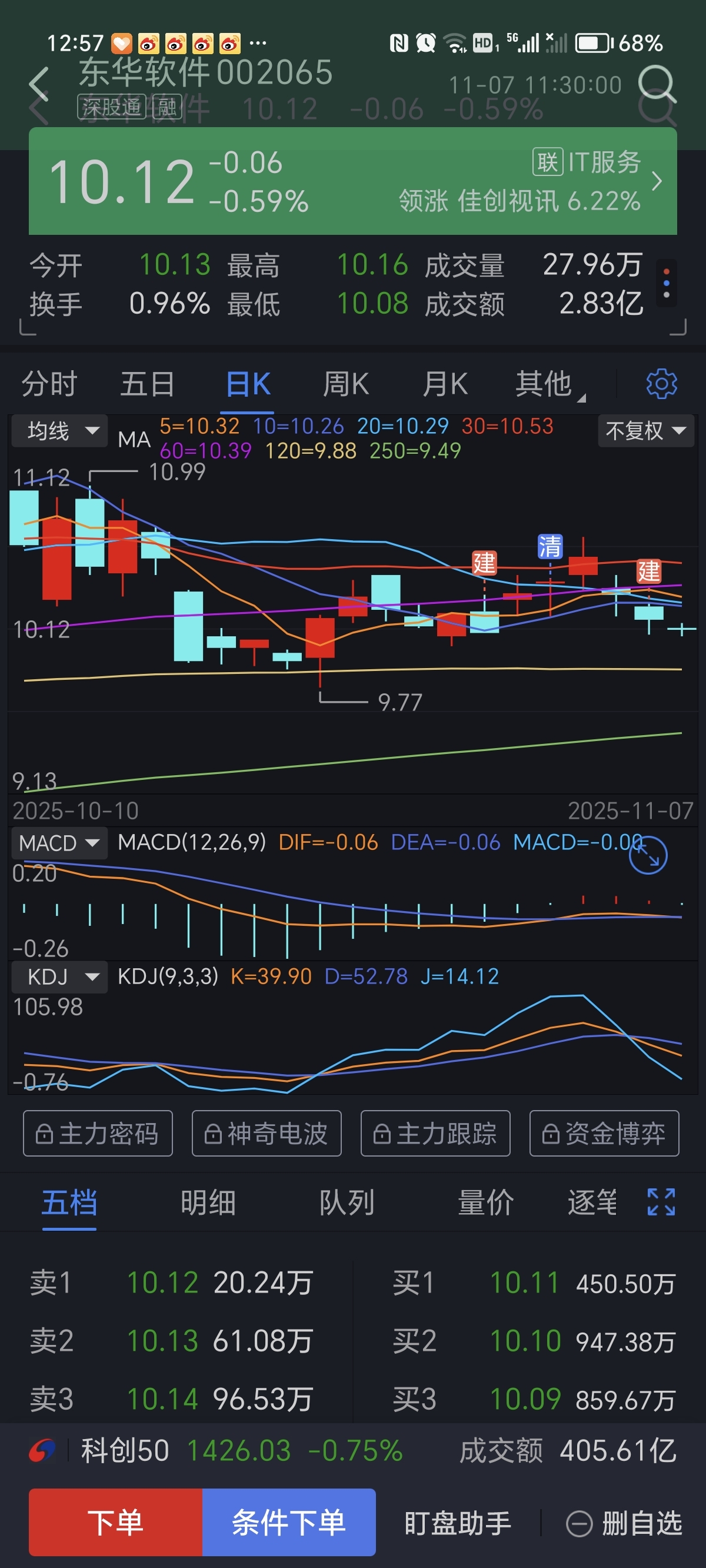Viewport: 706px width, 1568px height.
Task: Tap the 科创50 index logo icon
Action: pyautogui.click(x=42, y=1450)
